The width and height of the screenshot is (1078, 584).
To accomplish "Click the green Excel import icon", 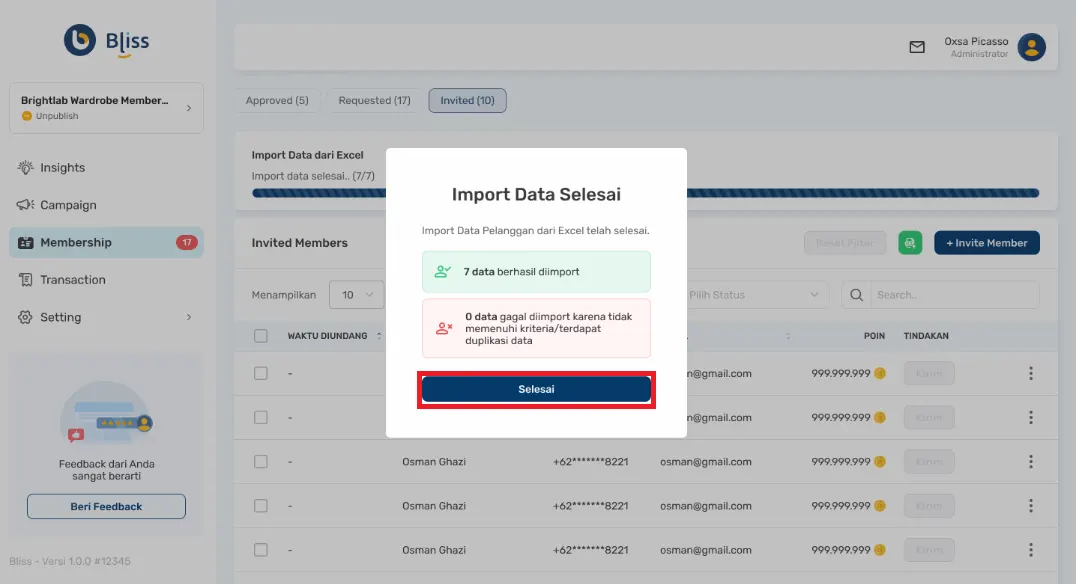I will pos(910,242).
